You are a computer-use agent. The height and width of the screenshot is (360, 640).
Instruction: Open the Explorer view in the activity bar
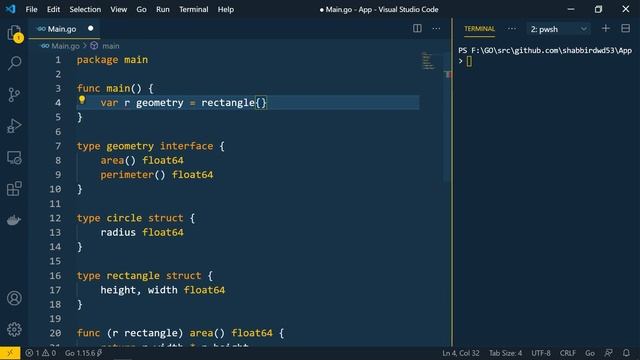14,33
